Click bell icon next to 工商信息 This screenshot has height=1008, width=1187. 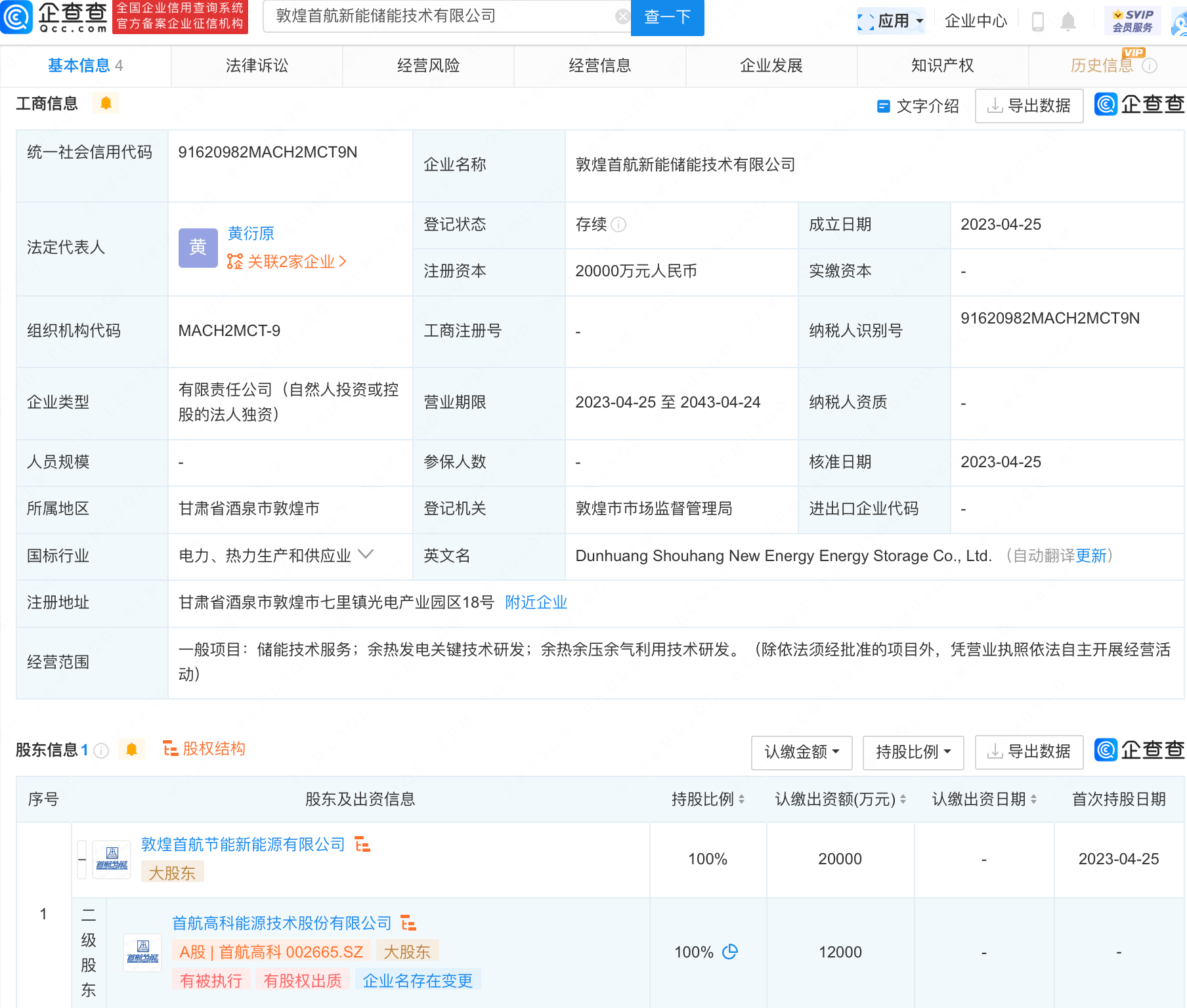pyautogui.click(x=106, y=103)
